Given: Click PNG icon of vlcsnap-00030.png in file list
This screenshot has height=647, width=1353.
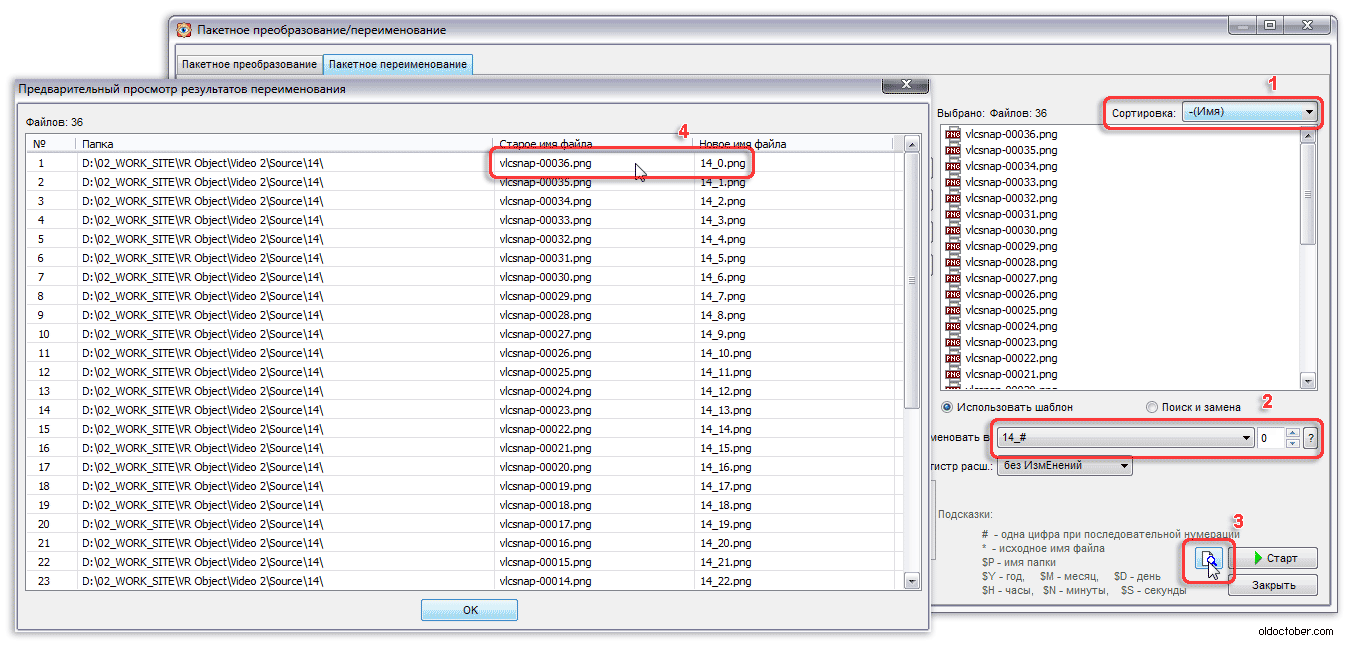Looking at the screenshot, I should [x=953, y=230].
